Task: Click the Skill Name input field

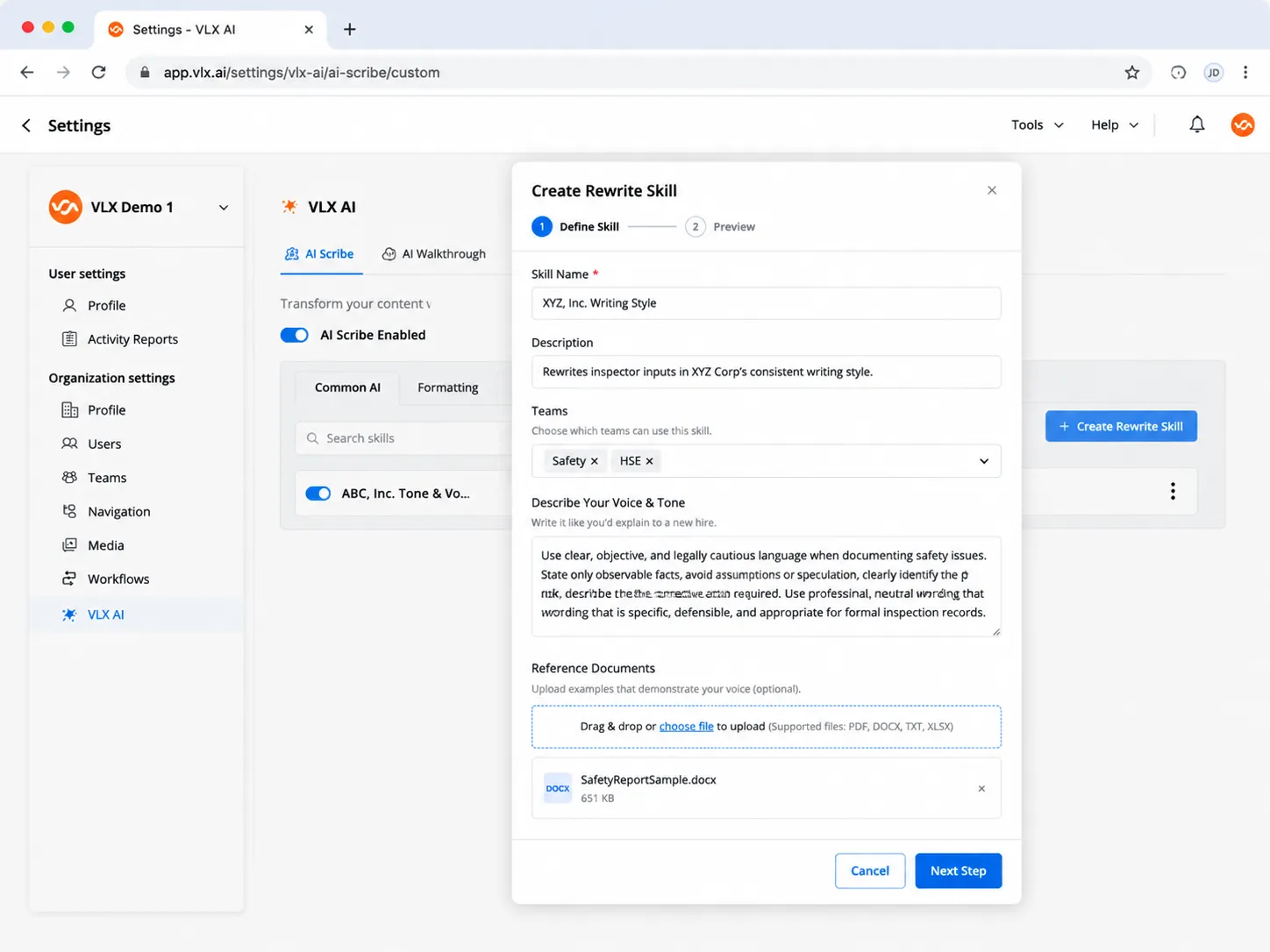Action: pos(766,303)
